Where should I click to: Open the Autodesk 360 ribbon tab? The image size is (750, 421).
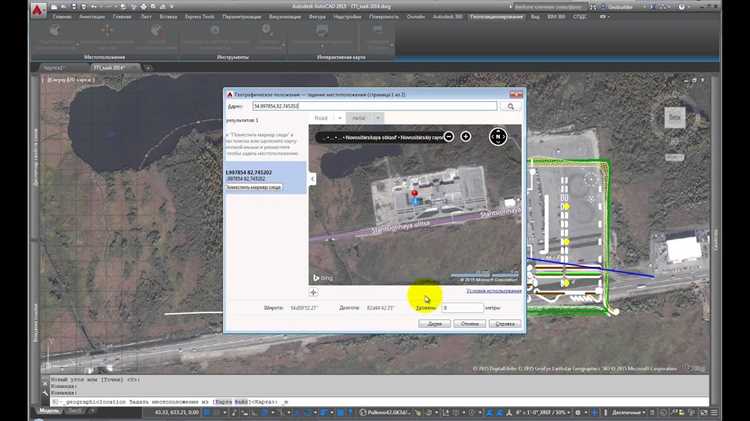[448, 17]
